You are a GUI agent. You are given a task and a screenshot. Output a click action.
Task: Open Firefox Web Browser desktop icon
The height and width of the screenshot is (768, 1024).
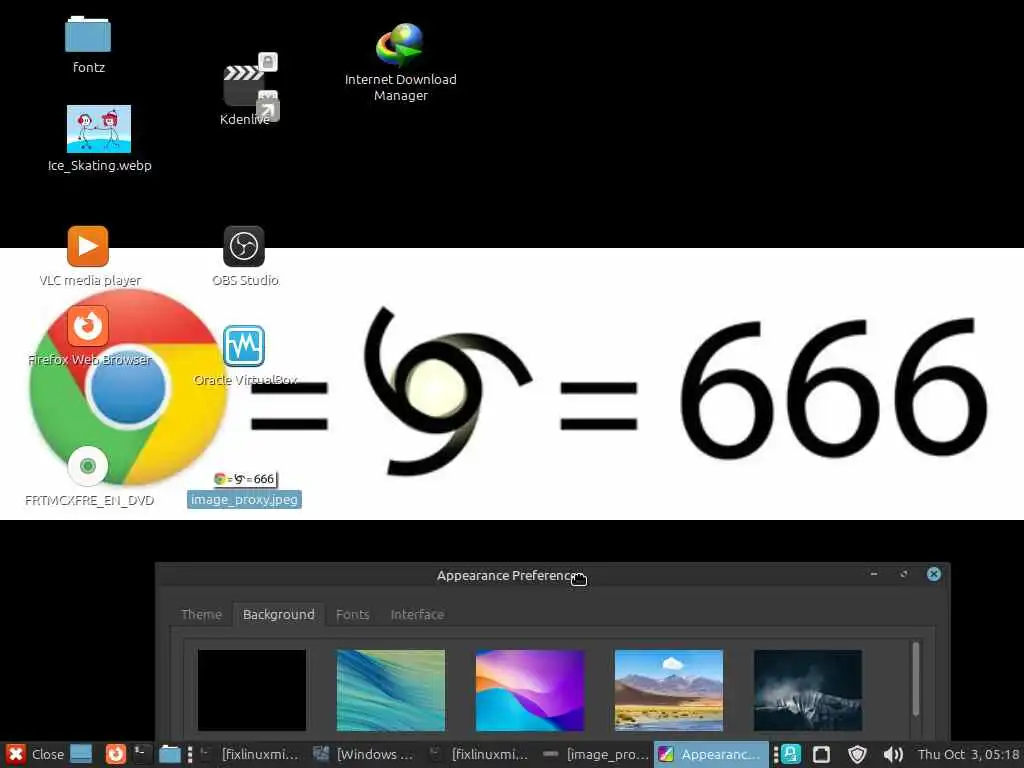tap(88, 326)
